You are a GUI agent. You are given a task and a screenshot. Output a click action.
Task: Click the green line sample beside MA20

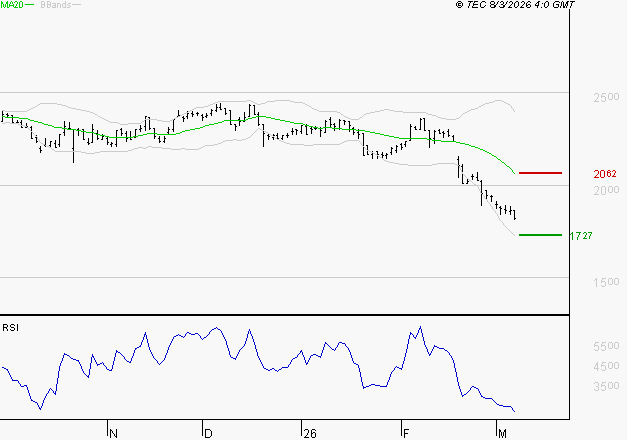pyautogui.click(x=31, y=5)
